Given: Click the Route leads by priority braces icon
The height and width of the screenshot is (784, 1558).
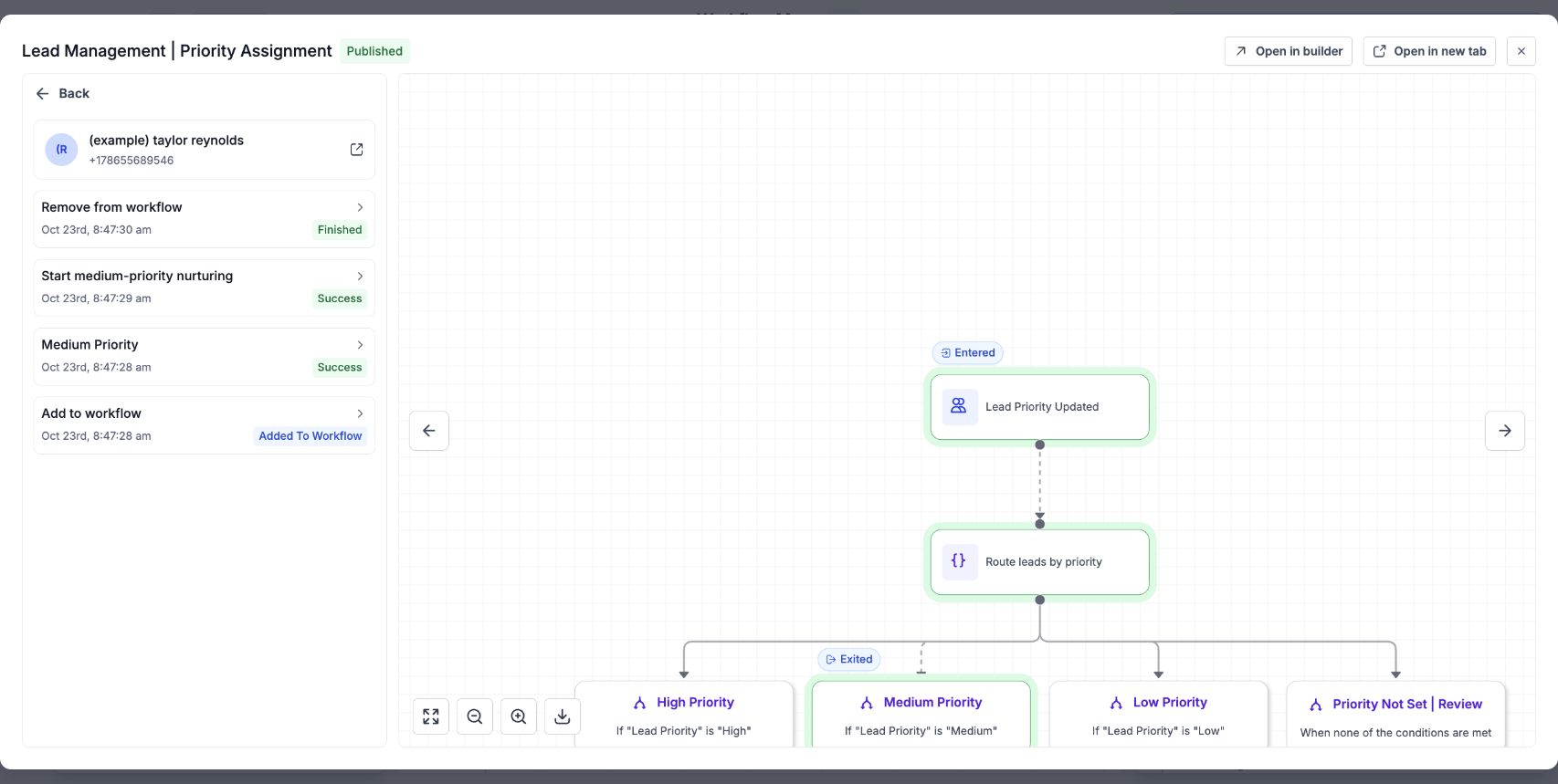Looking at the screenshot, I should [959, 561].
